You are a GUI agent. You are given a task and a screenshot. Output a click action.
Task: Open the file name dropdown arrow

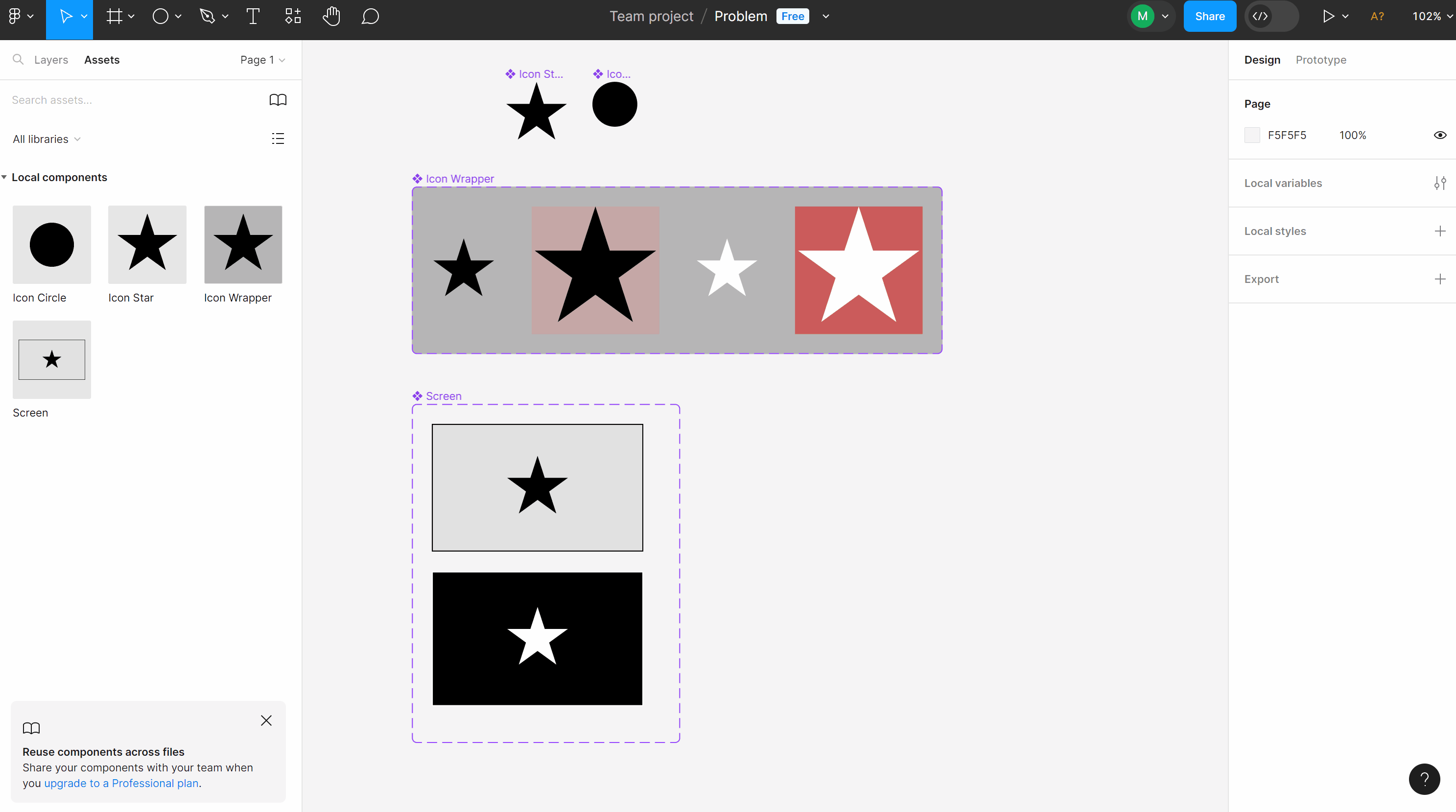(x=826, y=16)
